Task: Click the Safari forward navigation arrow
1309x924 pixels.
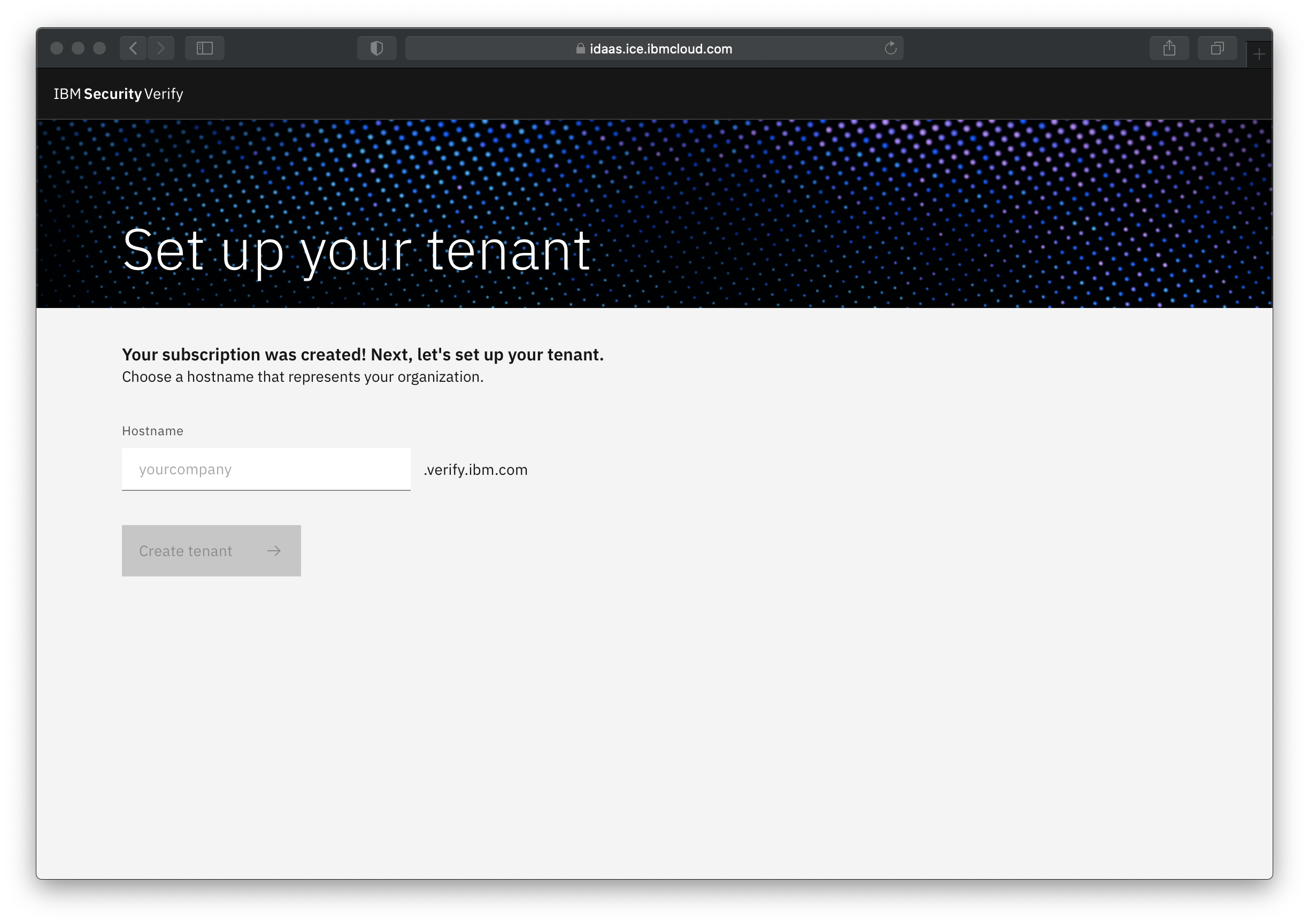Action: (x=161, y=49)
